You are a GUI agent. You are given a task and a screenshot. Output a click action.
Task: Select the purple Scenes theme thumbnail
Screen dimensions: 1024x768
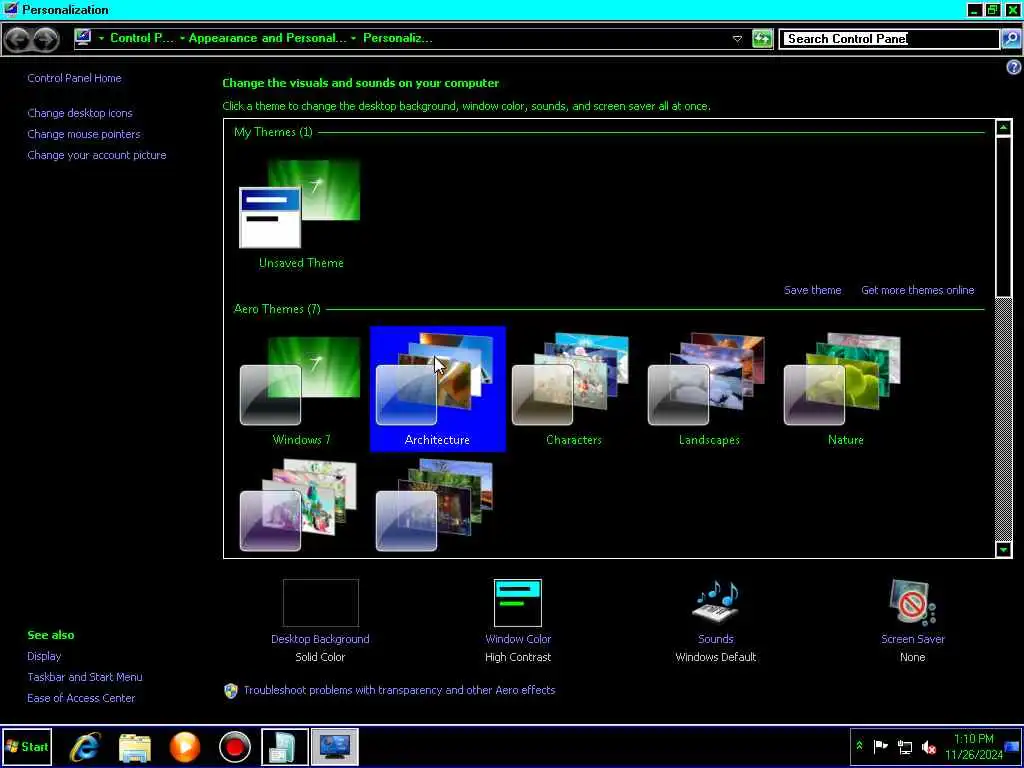298,505
